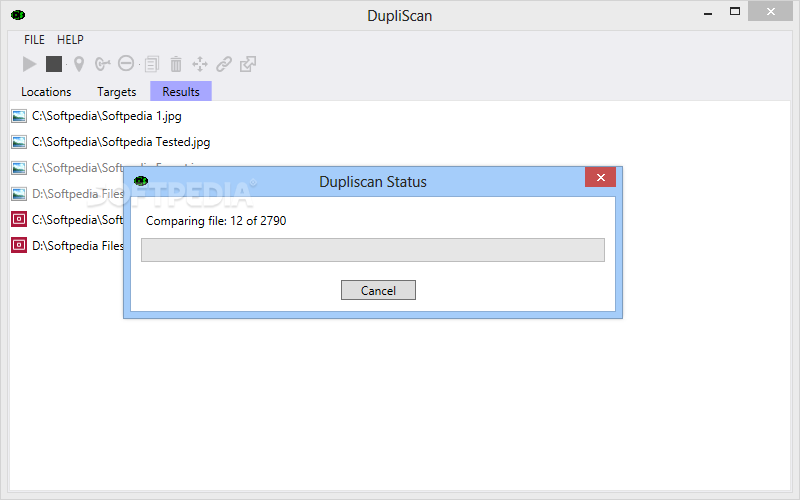Click red icon beside C:\Softpedia\Soft row
The image size is (800, 500).
(x=19, y=220)
